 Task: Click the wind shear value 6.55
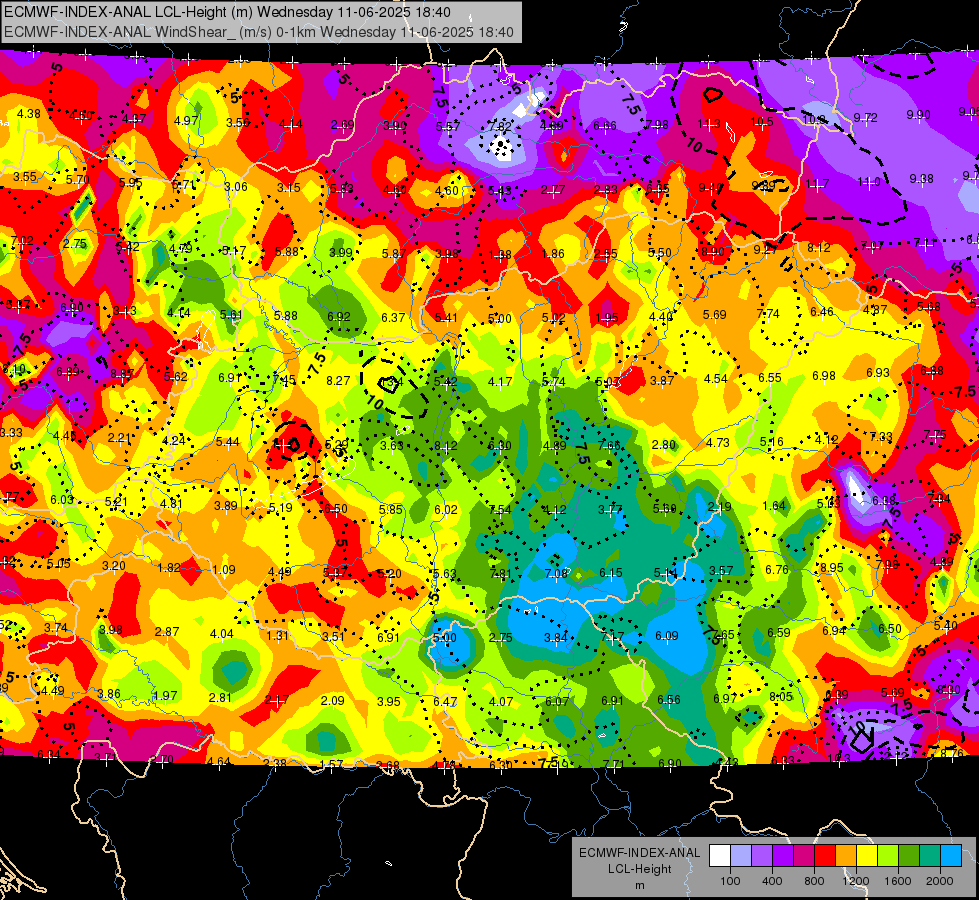770,377
